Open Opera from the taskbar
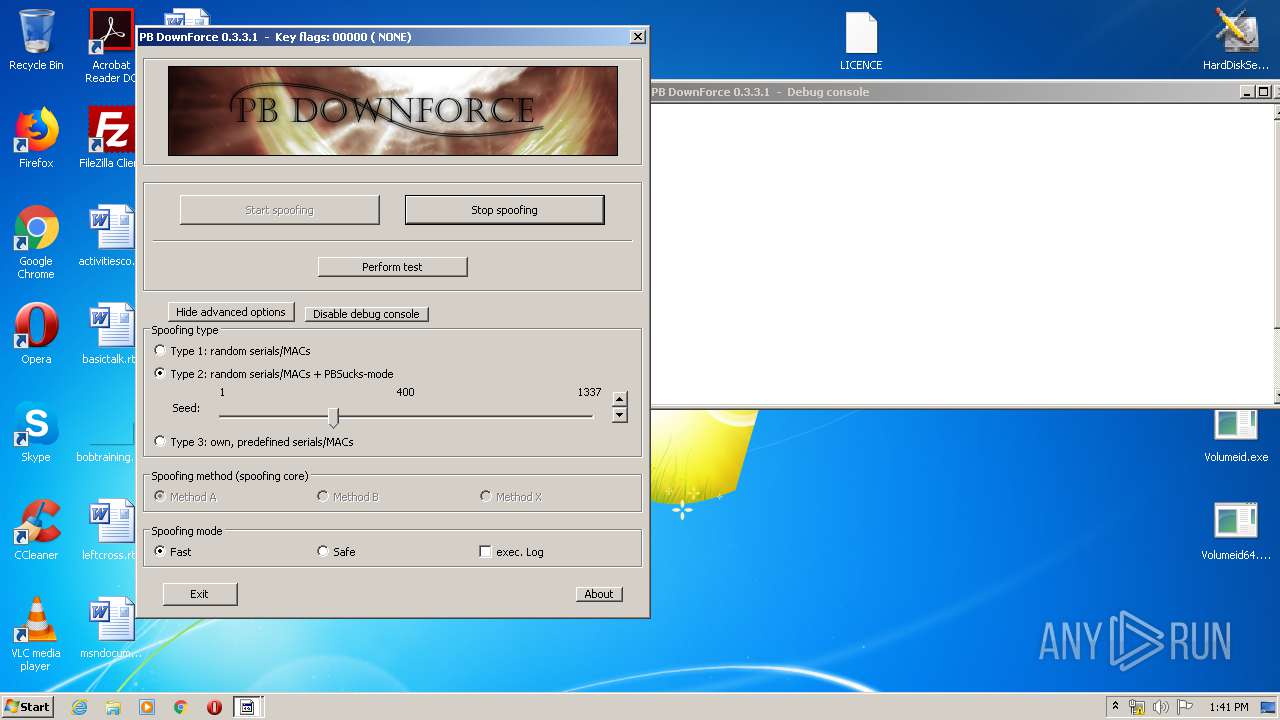Image resolution: width=1280 pixels, height=720 pixels. point(214,707)
